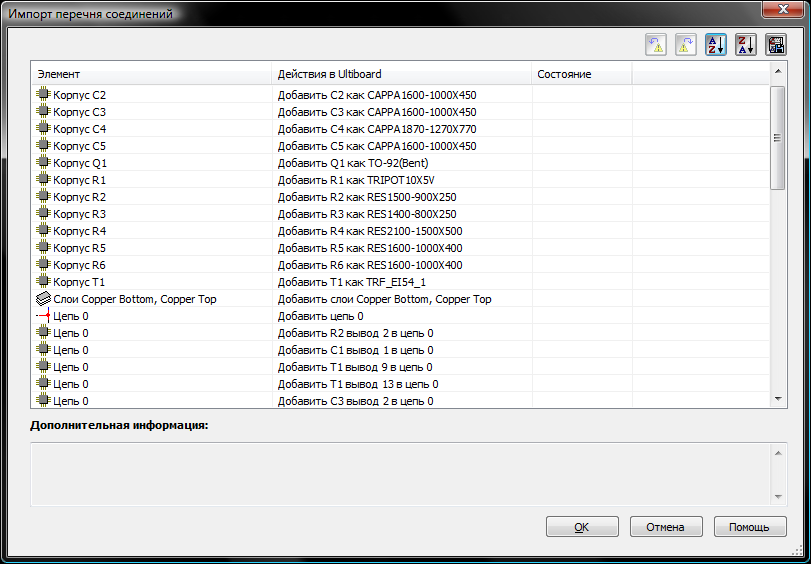Image resolution: width=811 pixels, height=564 pixels.
Task: Cancel import with the Отмена button
Action: 666,527
